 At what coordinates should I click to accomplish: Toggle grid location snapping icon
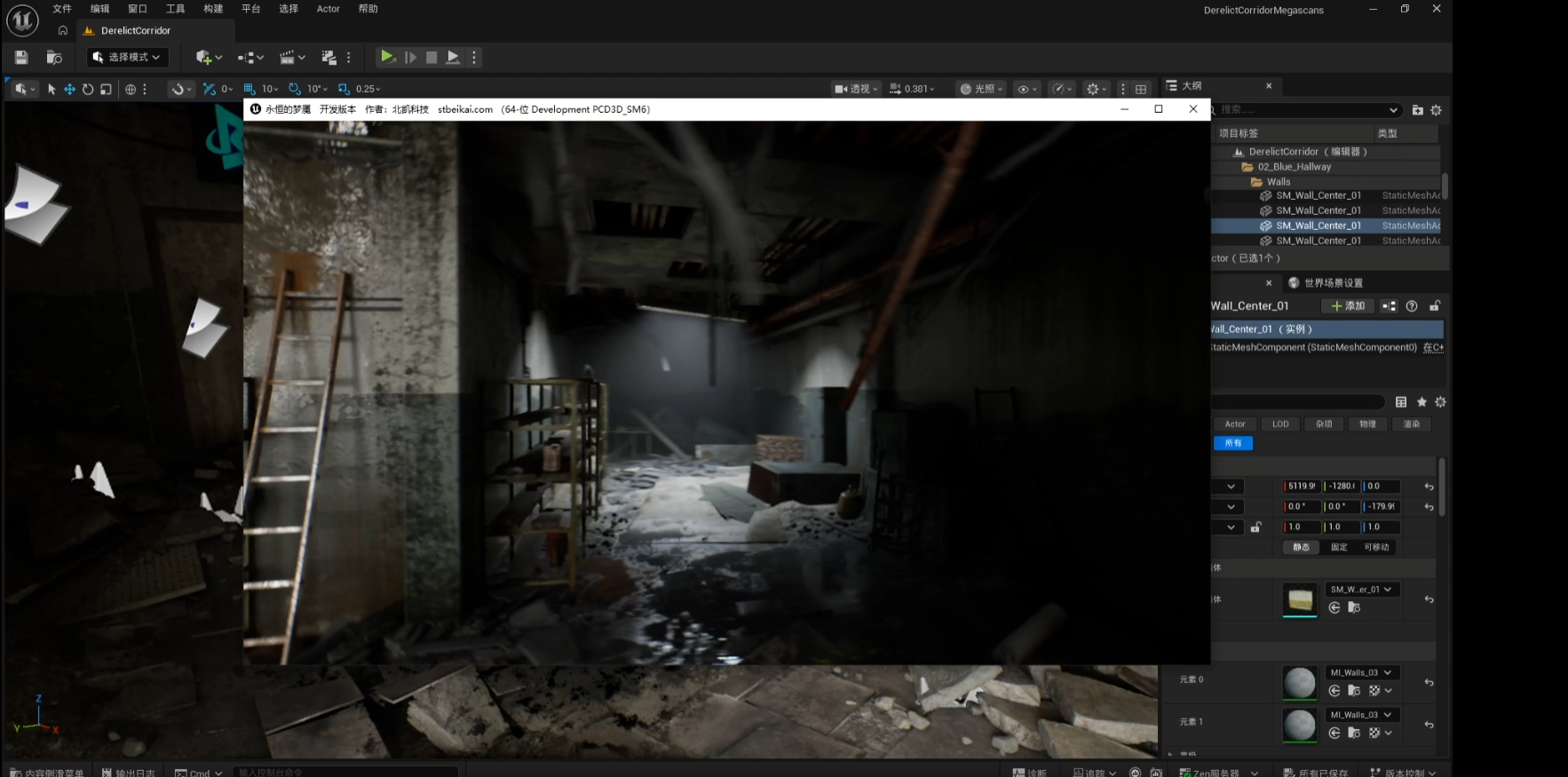(249, 89)
